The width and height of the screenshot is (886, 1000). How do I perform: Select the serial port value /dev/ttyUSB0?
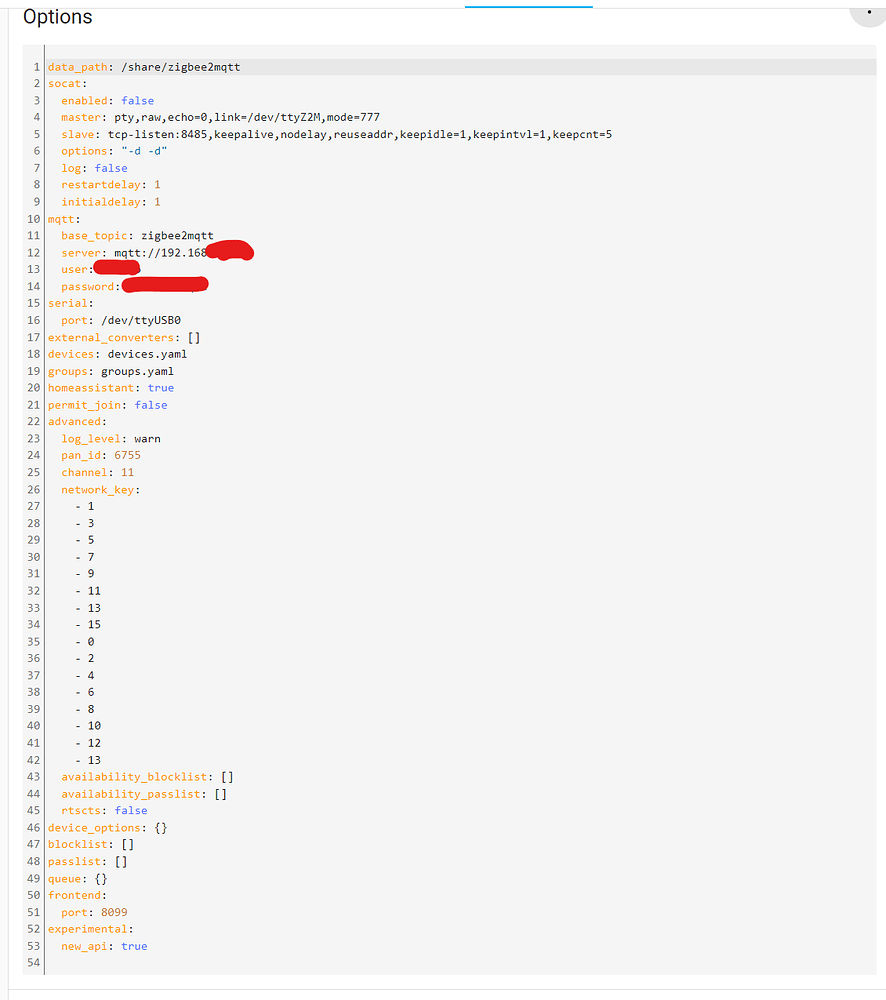pyautogui.click(x=140, y=320)
